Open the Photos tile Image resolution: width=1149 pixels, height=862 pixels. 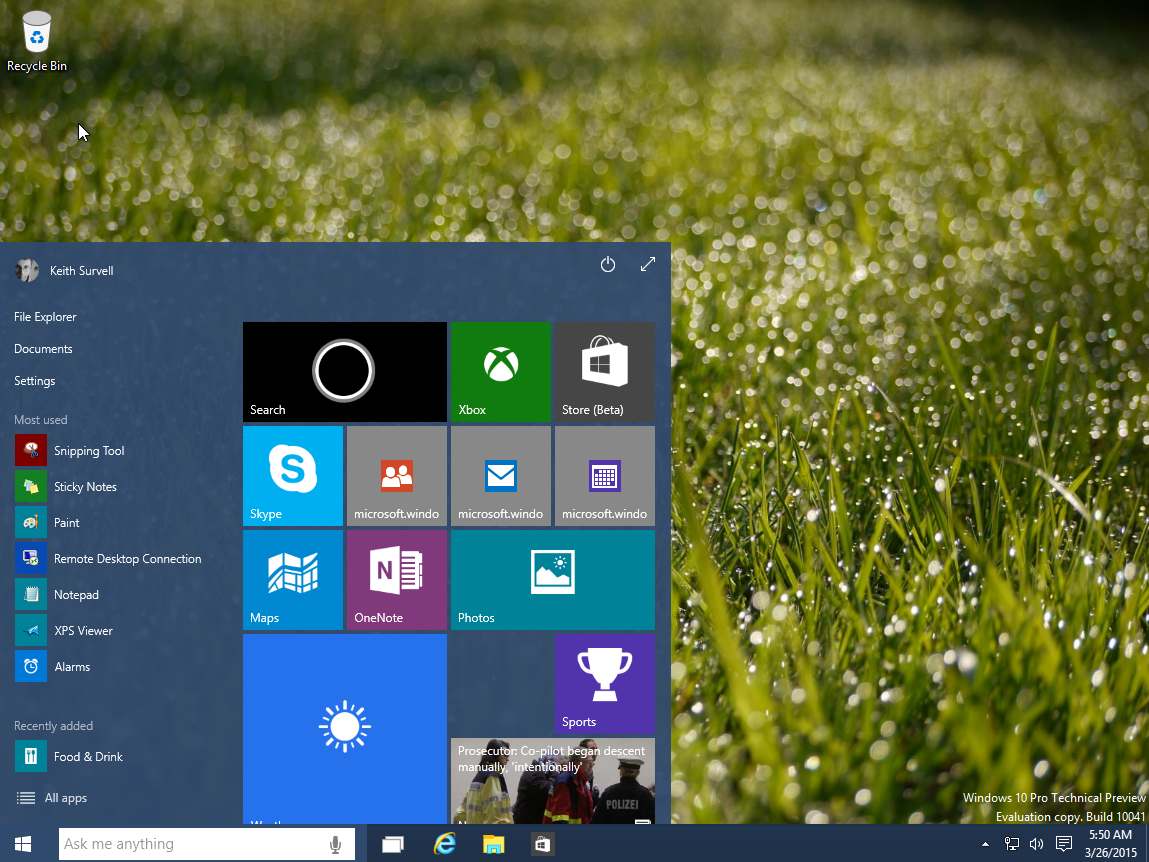(x=553, y=580)
